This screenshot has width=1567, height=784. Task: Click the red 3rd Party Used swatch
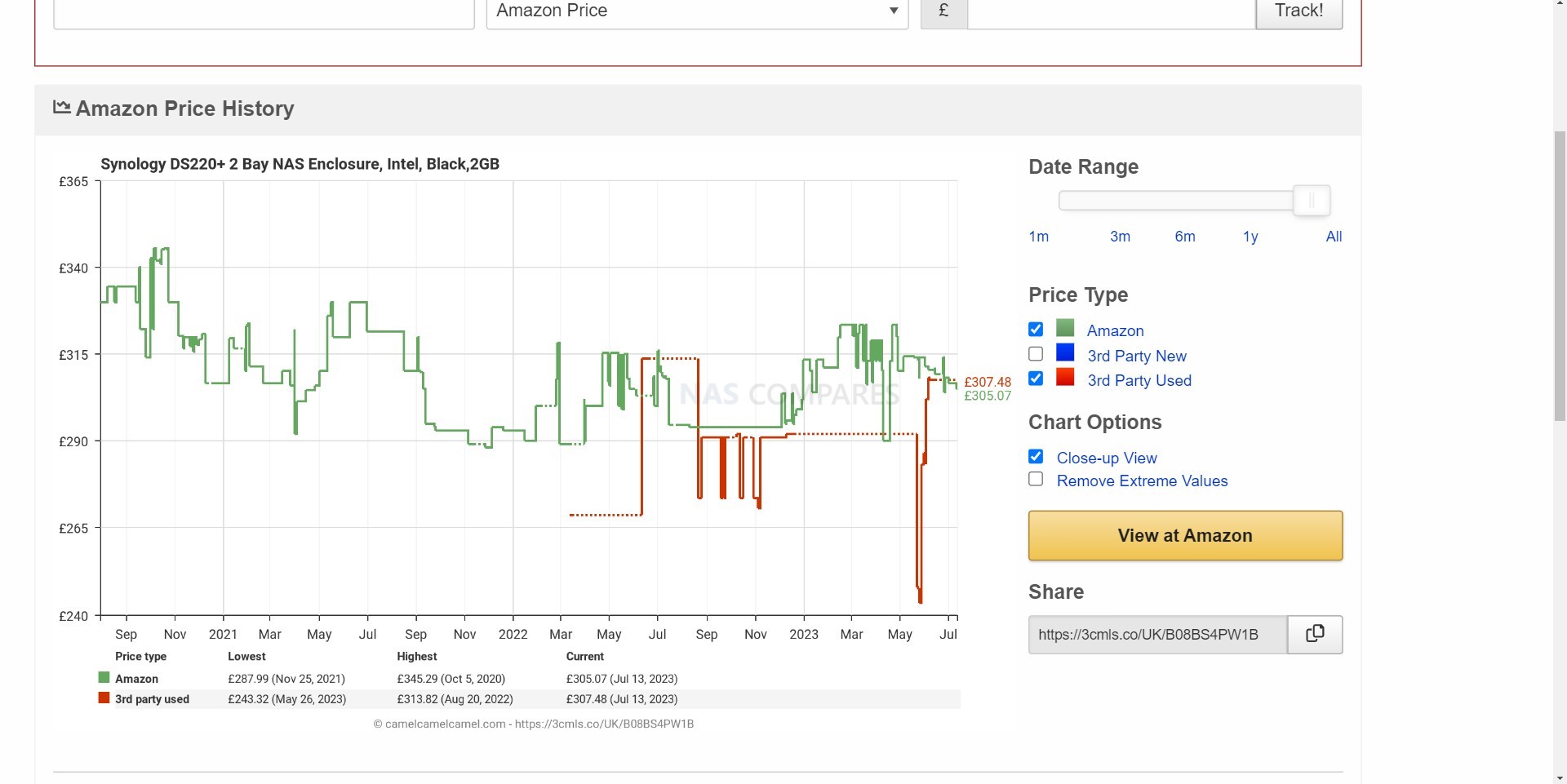[x=1065, y=377]
